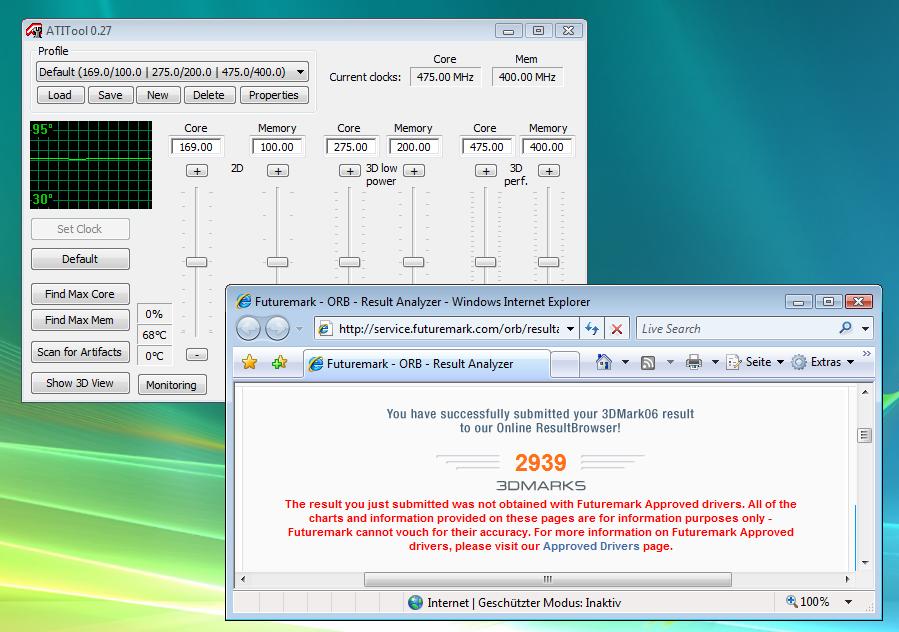Click the Load profile button

point(60,95)
